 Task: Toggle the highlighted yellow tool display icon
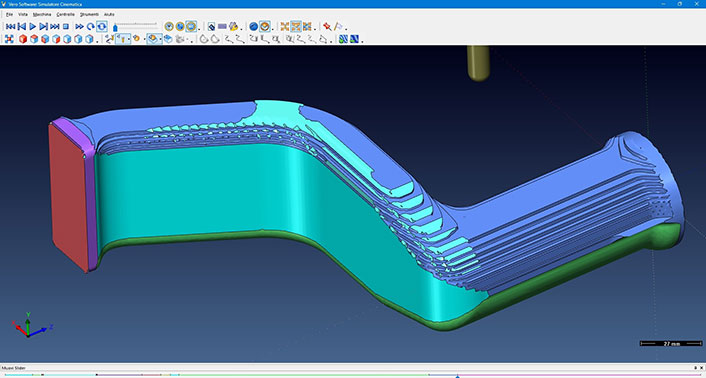(x=121, y=39)
